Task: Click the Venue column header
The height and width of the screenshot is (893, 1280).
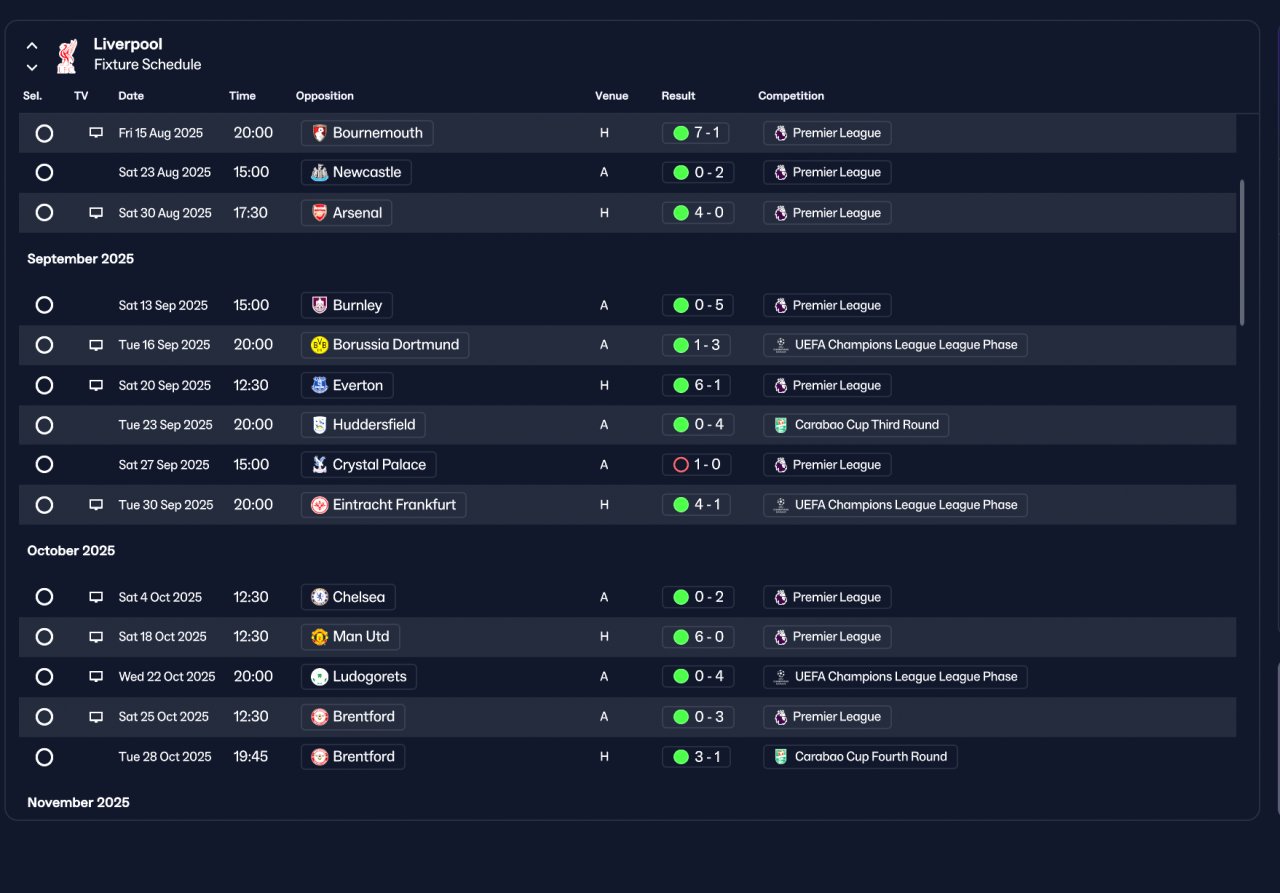Action: pyautogui.click(x=612, y=96)
